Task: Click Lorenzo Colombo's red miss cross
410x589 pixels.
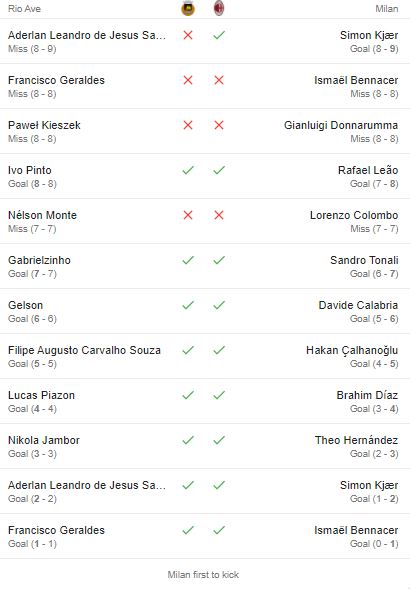Action: tap(219, 215)
